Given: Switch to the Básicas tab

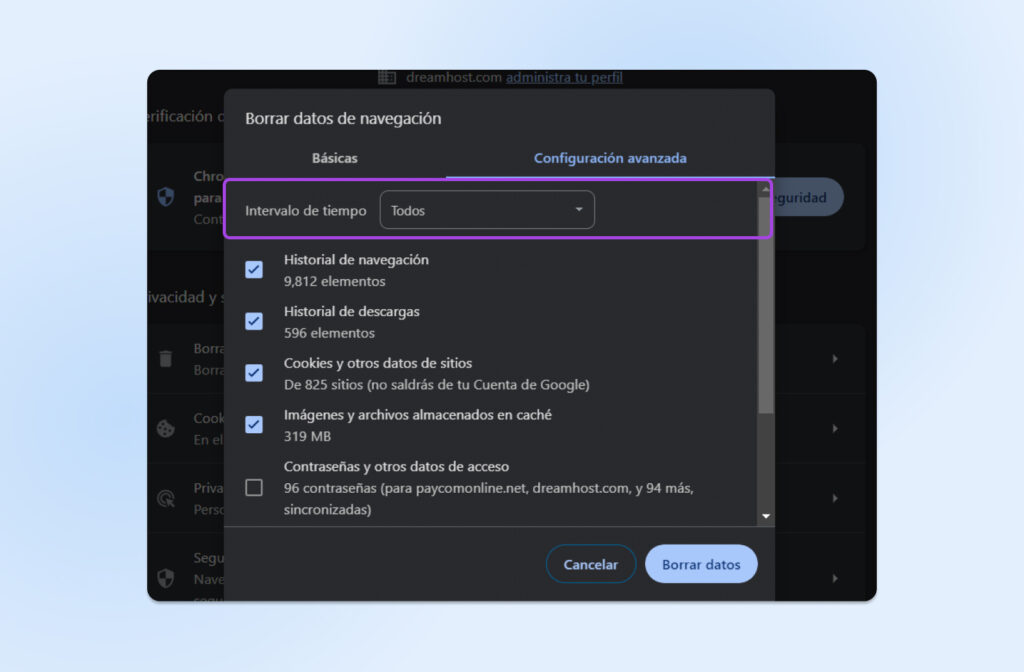Looking at the screenshot, I should 334,158.
